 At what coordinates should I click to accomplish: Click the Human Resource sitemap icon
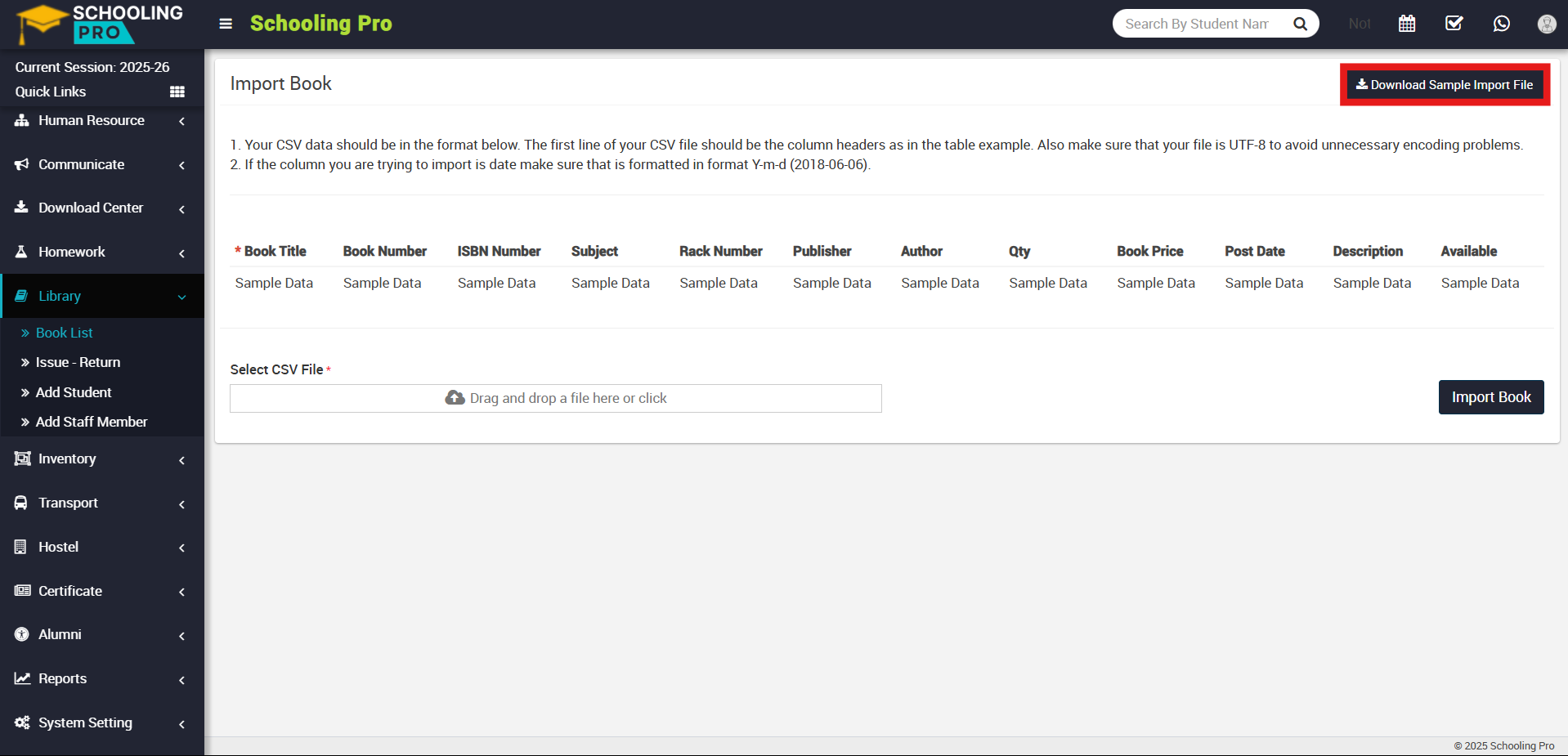22,120
